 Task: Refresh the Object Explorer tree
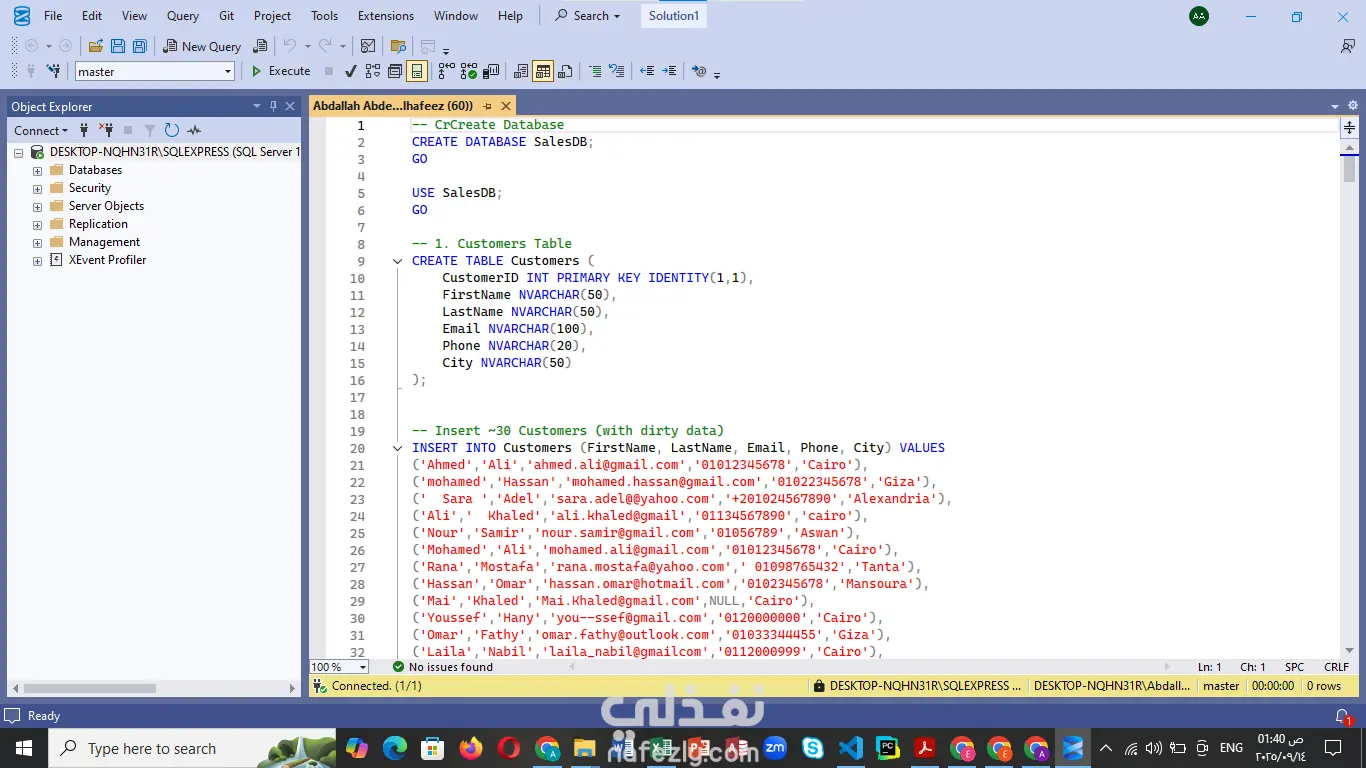(172, 130)
